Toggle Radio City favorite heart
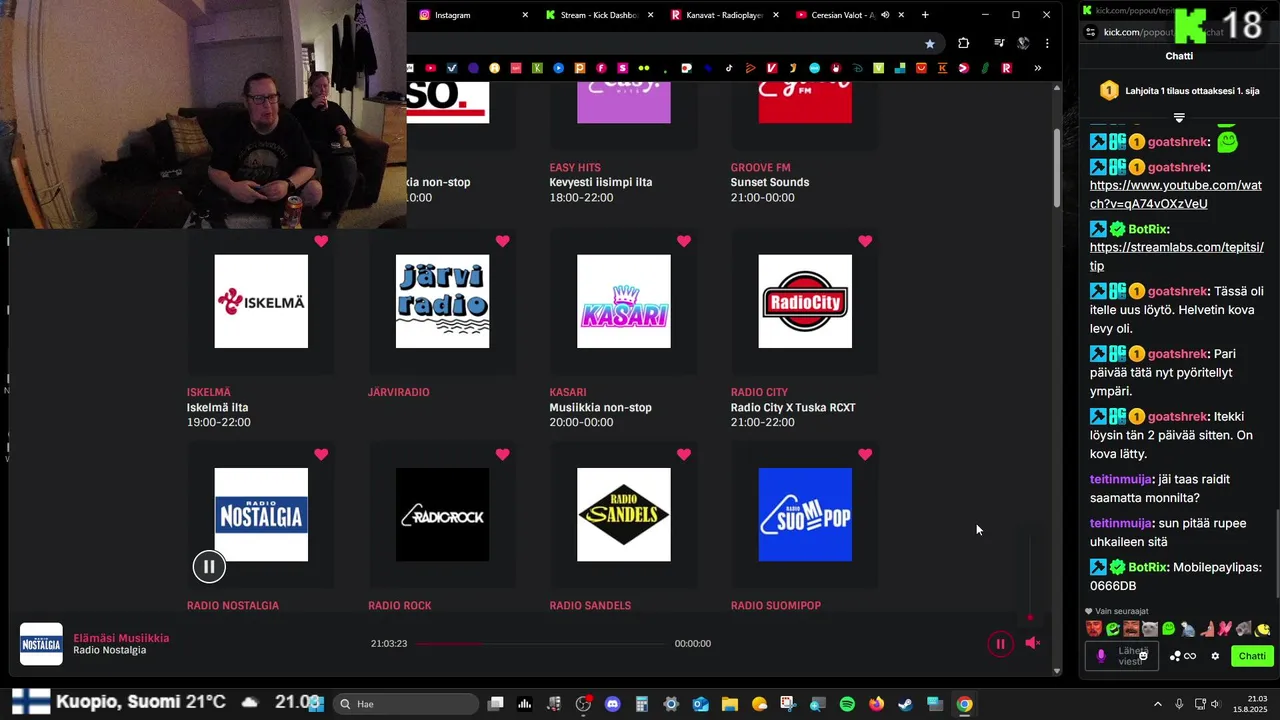 [865, 241]
